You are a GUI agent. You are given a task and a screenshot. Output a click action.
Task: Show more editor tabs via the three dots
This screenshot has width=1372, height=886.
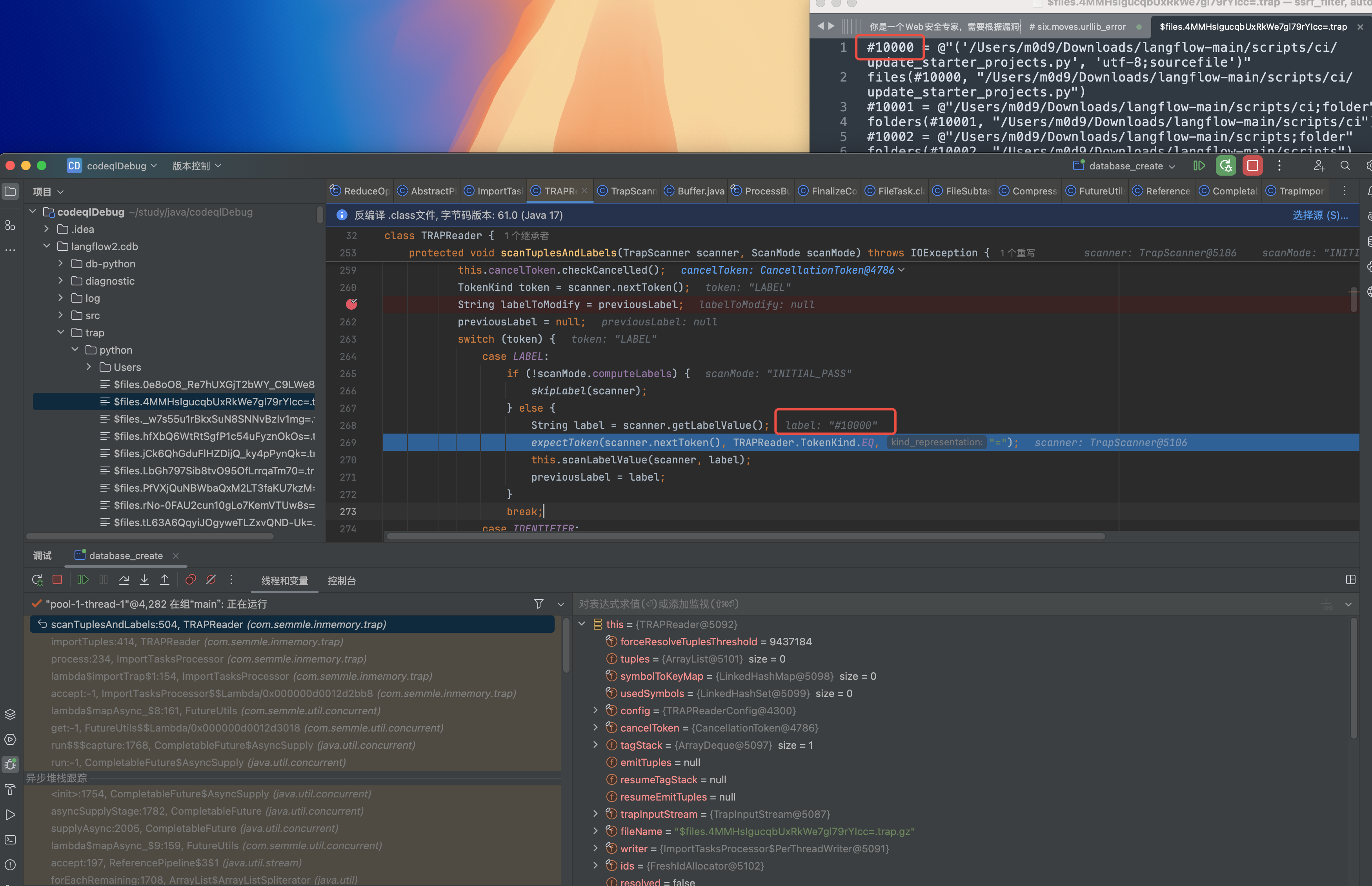click(1345, 191)
